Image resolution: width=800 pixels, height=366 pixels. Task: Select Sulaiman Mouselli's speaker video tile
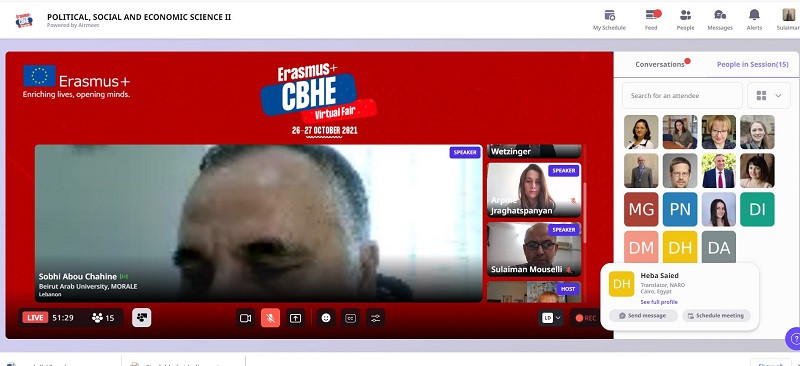pos(534,249)
